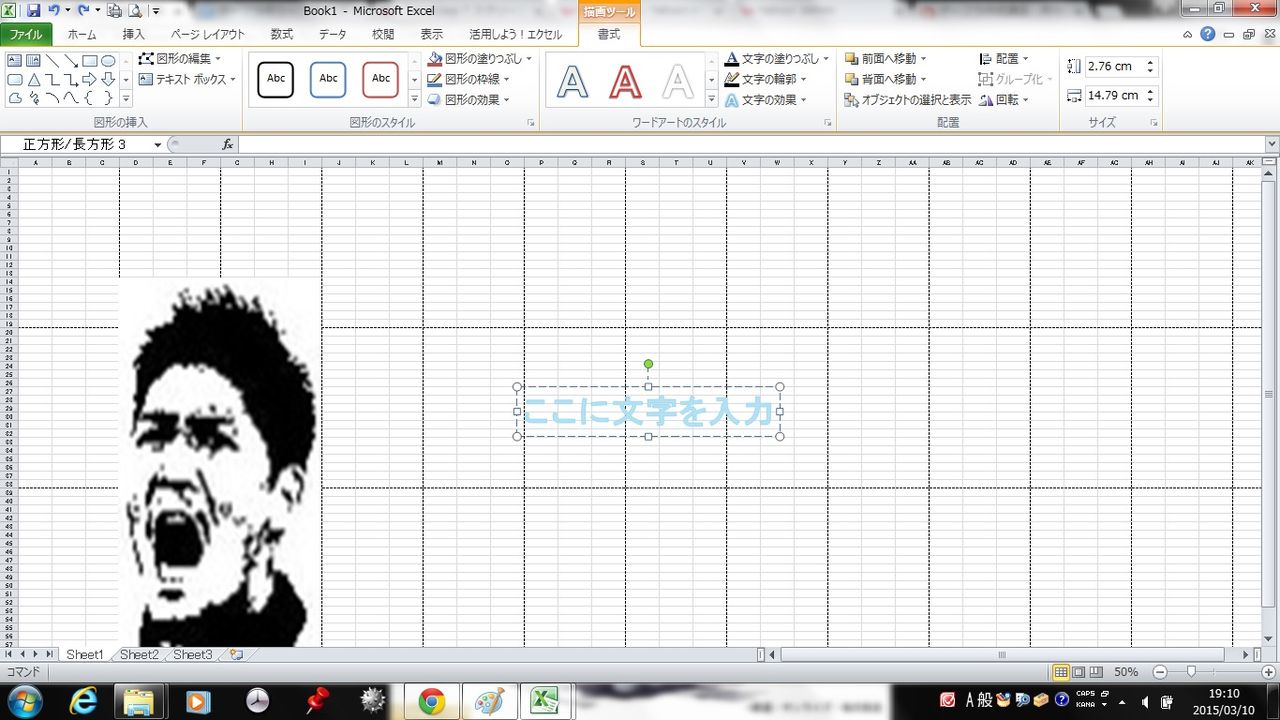Select the isosceles triangle shape
1280x720 pixels.
click(34, 79)
